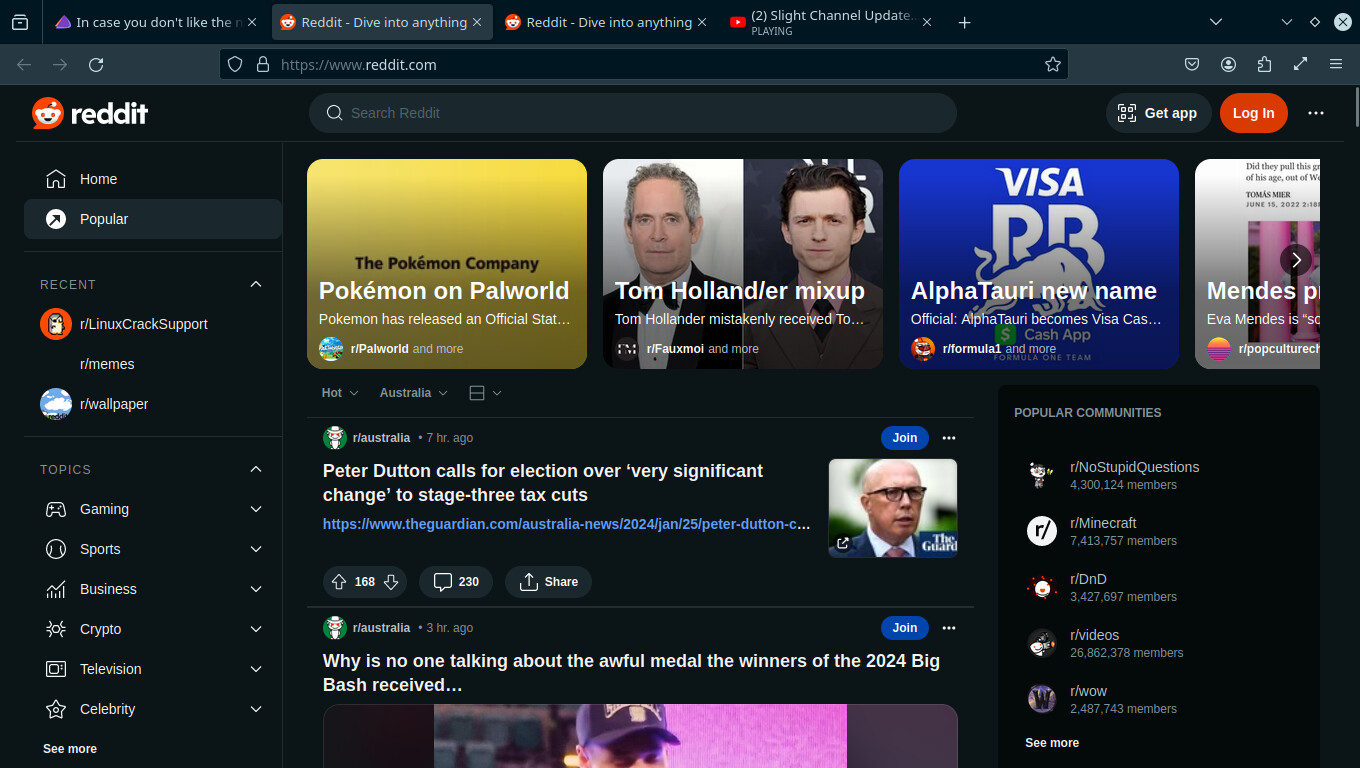Reload the page with browser refresh icon
The height and width of the screenshot is (768, 1360).
[96, 64]
